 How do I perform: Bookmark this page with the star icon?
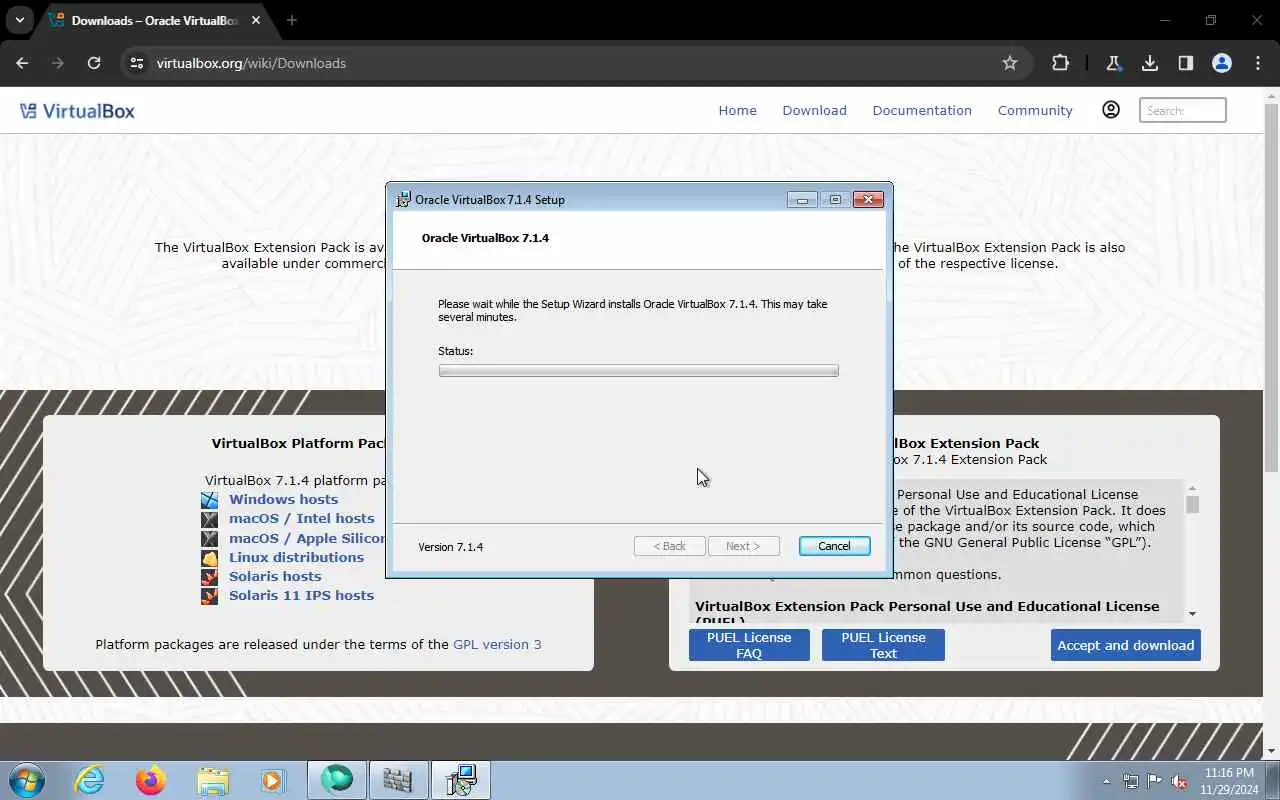1010,63
